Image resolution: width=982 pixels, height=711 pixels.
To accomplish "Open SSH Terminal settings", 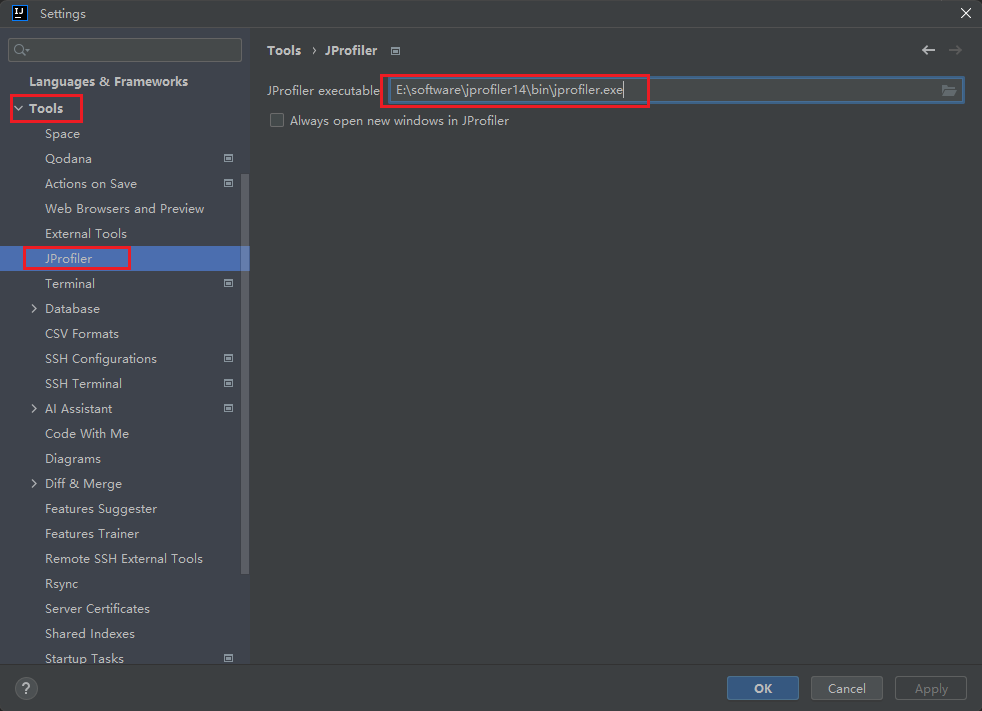I will point(83,384).
